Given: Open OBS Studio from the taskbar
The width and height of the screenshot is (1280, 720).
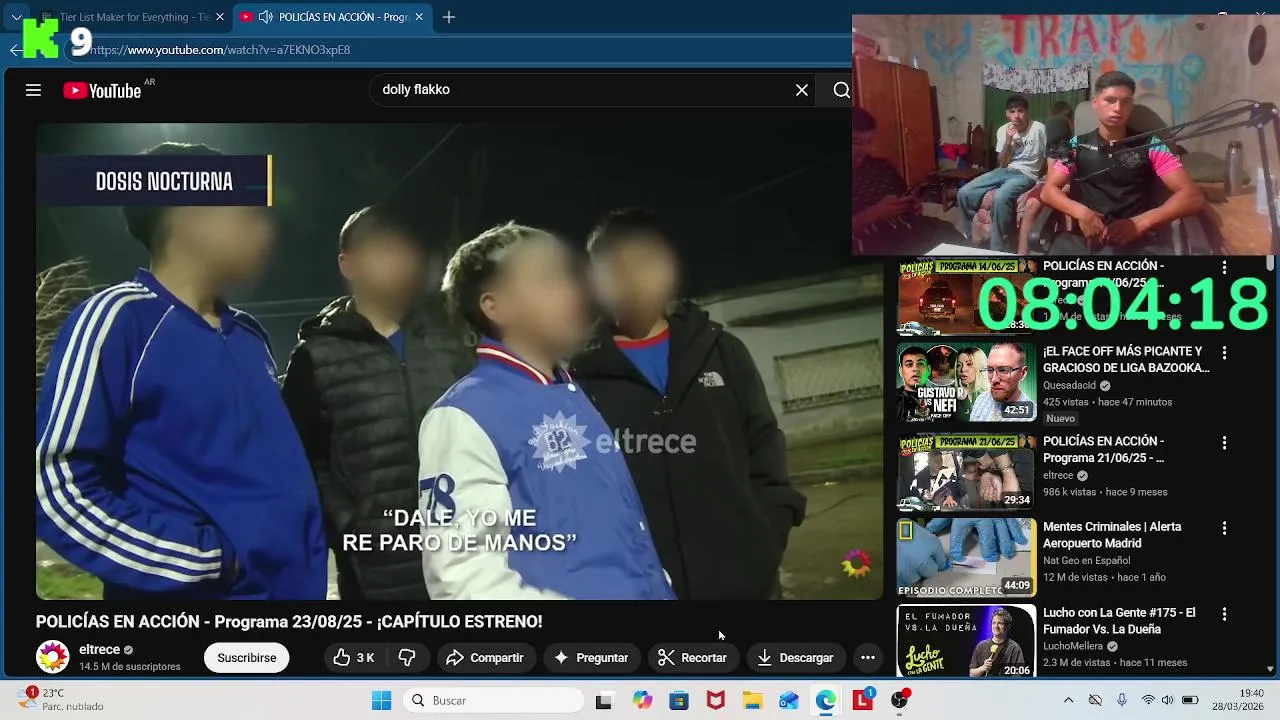Looking at the screenshot, I should (x=899, y=701).
